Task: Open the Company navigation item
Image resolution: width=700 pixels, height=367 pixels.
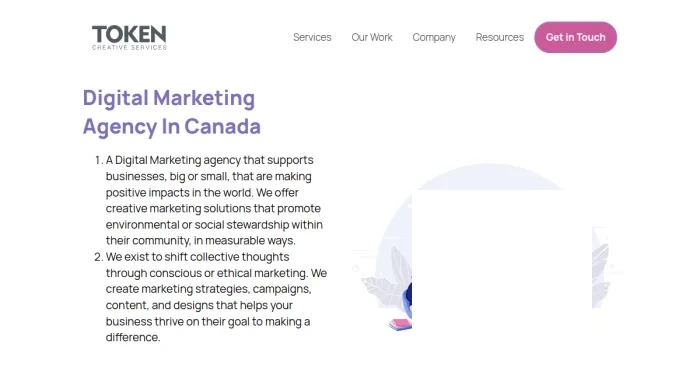Action: (x=434, y=38)
